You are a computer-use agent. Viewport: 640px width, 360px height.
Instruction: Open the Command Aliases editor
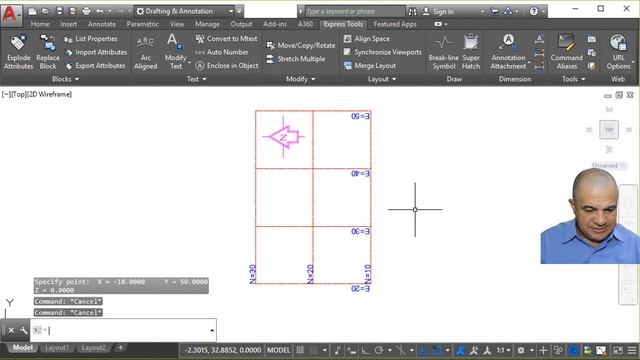pos(567,52)
